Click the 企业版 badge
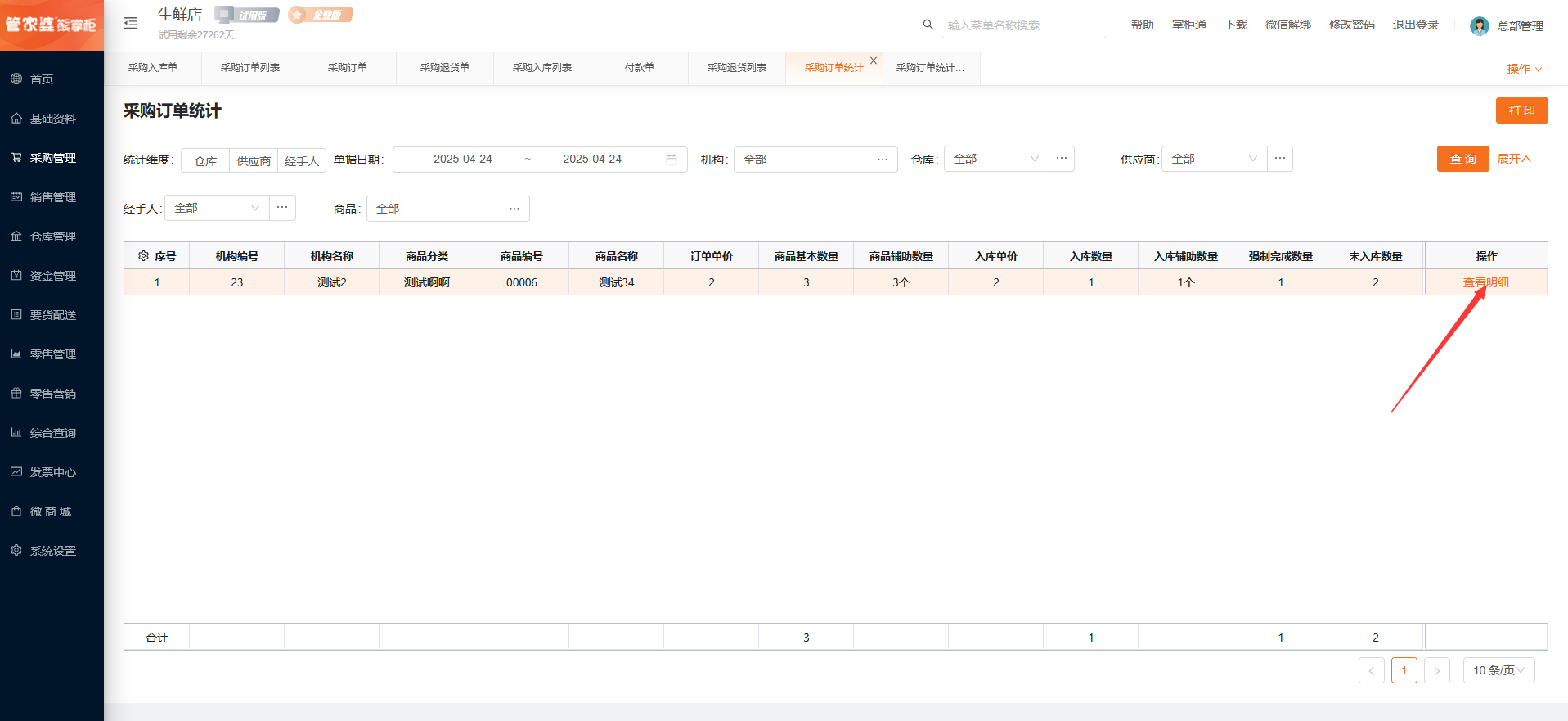This screenshot has width=1568, height=721. 321,15
